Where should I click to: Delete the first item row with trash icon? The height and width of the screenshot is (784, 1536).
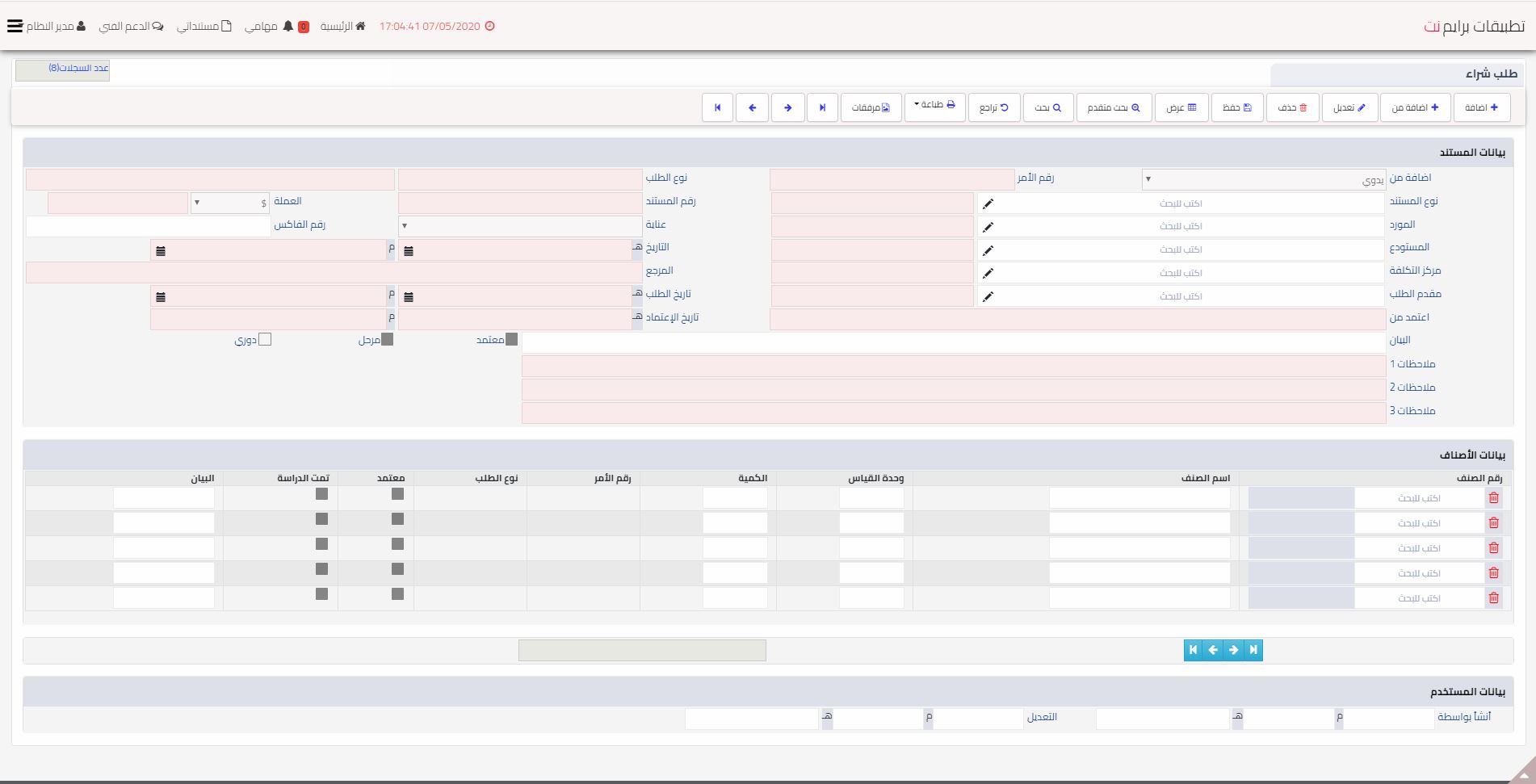1493,498
